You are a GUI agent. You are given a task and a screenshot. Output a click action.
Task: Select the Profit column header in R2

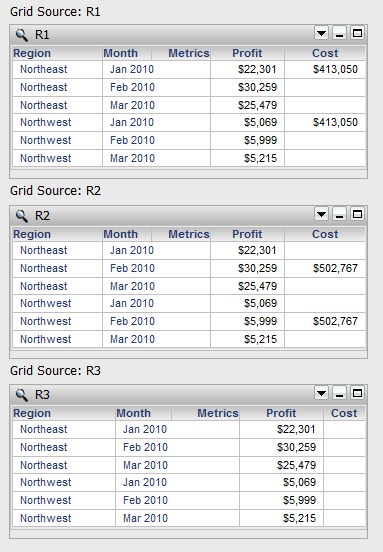[247, 234]
